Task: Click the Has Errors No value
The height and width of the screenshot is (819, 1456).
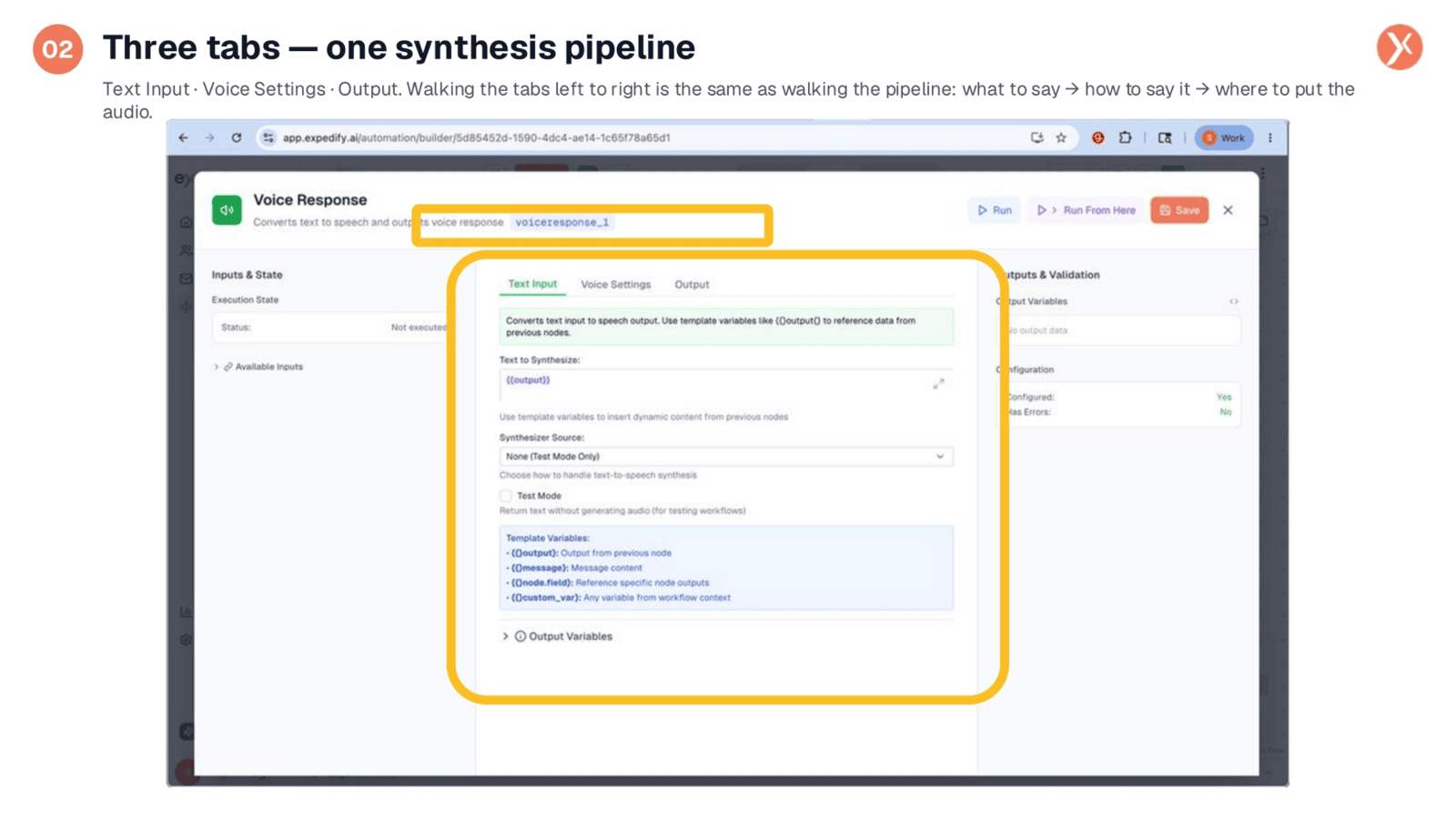Action: coord(1226,412)
